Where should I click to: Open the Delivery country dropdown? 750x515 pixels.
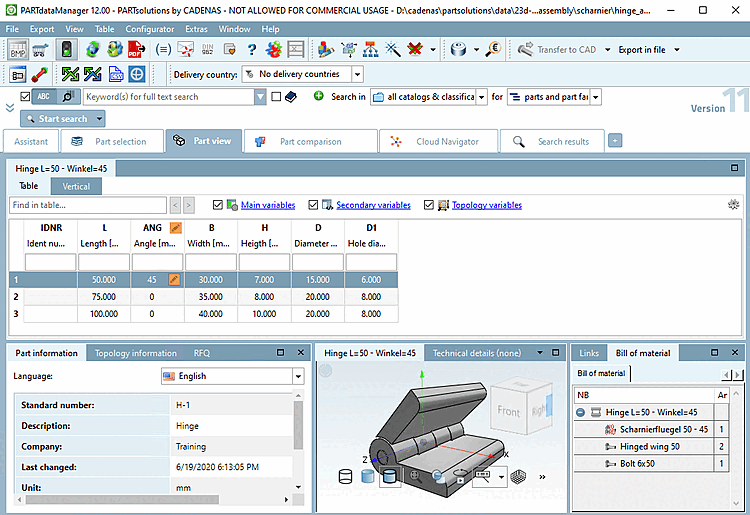357,74
